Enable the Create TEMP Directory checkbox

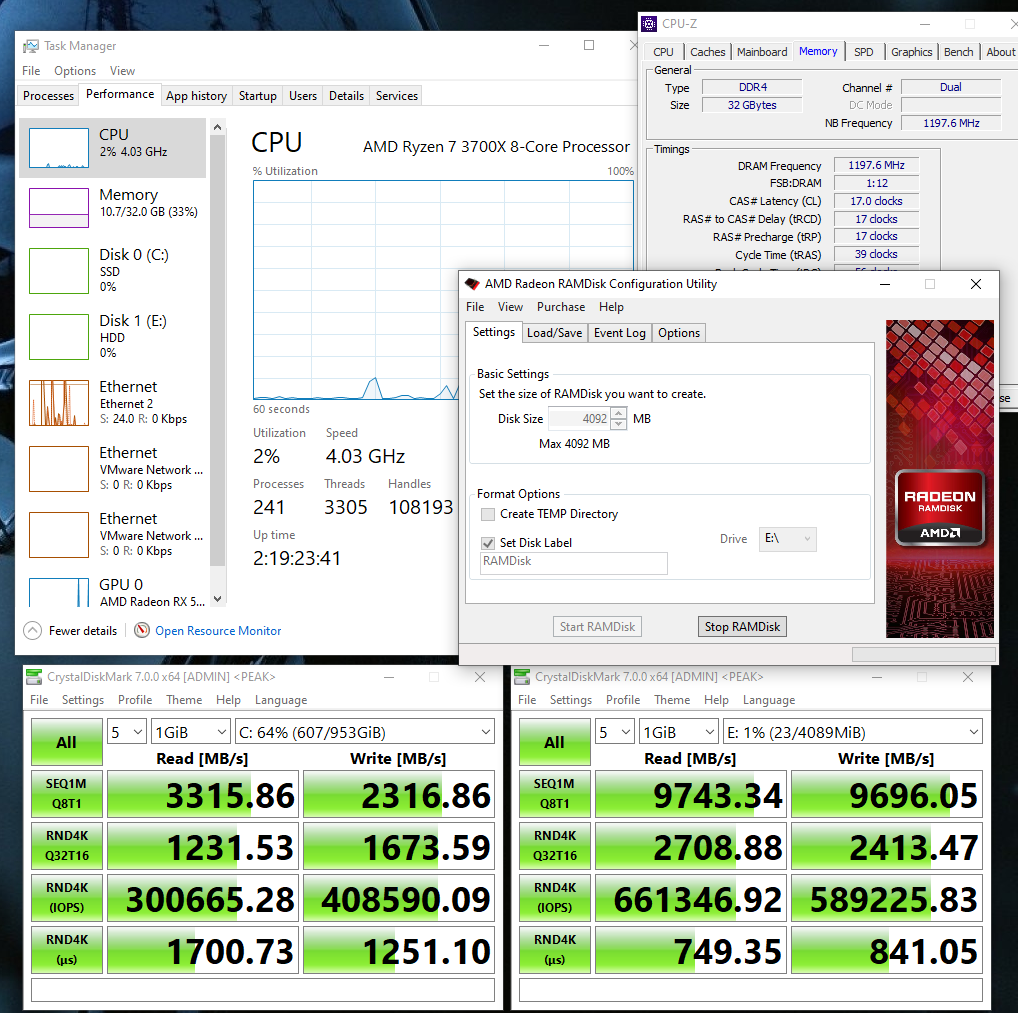(x=488, y=514)
